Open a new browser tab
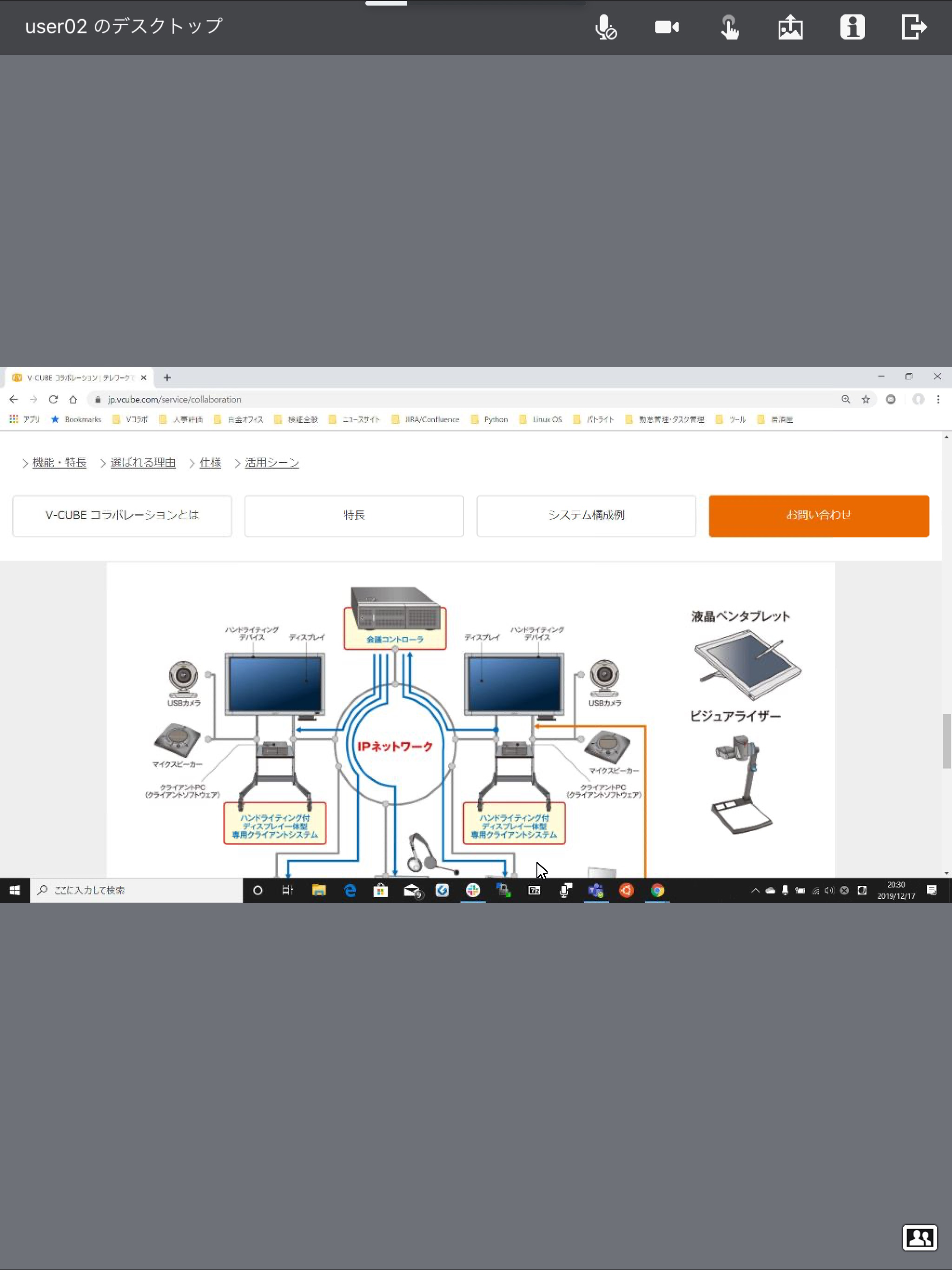 167,378
